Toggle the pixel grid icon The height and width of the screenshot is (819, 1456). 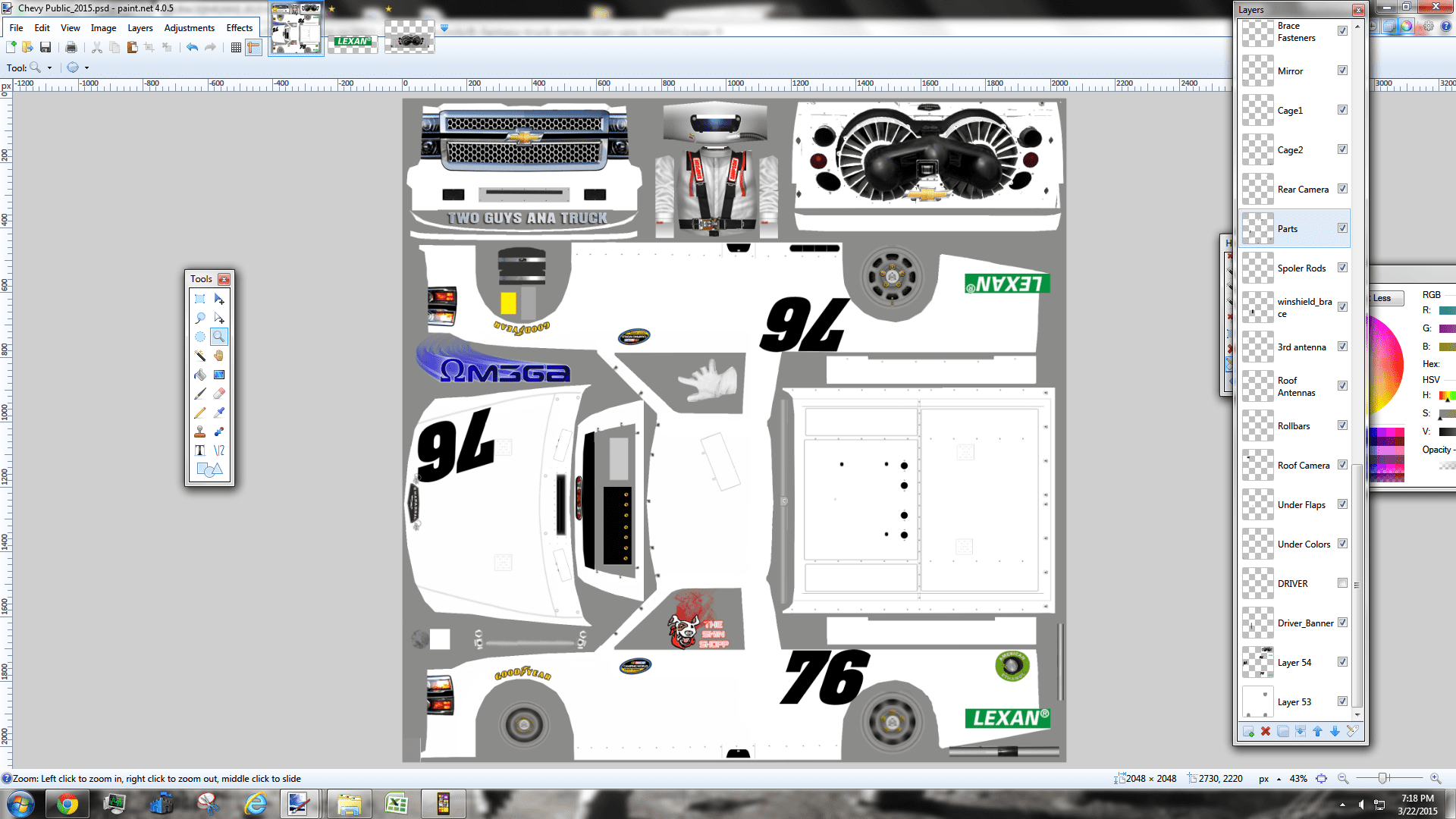236,47
